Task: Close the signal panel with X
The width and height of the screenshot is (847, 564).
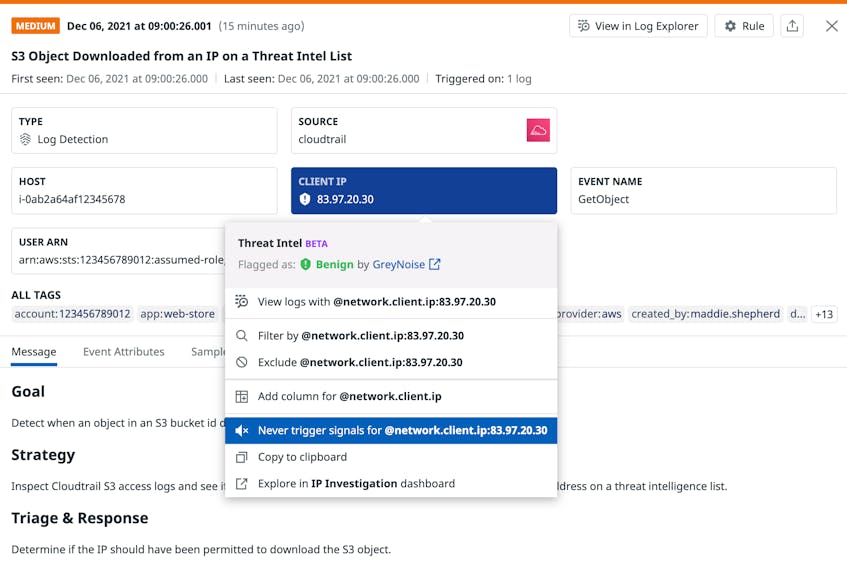Action: (x=832, y=26)
